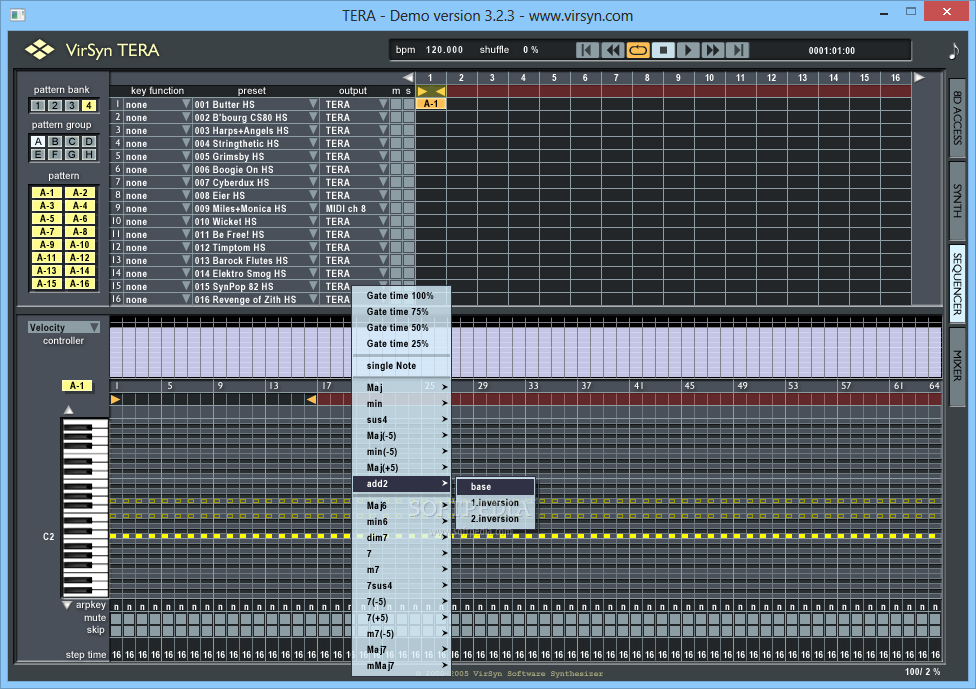Select pattern group A
The image size is (976, 689).
pyautogui.click(x=38, y=141)
